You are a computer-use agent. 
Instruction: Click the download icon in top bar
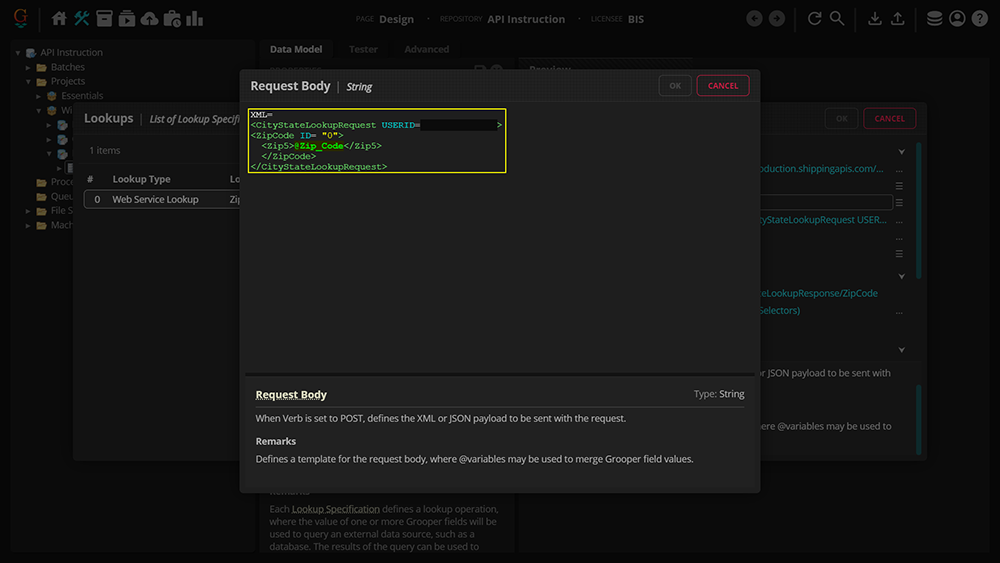tap(875, 19)
